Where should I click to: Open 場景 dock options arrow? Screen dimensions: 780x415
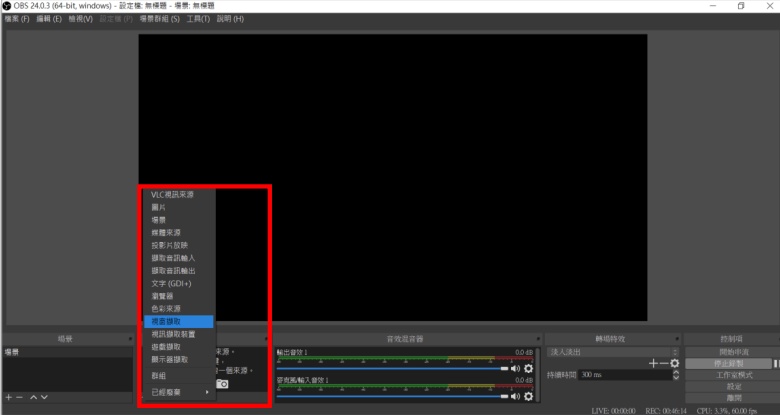coord(130,339)
